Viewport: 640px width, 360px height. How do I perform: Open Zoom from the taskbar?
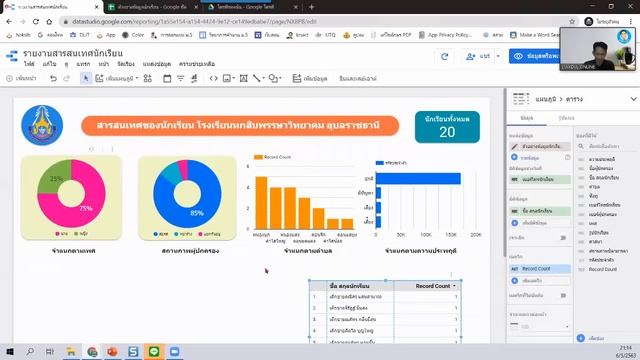pyautogui.click(x=175, y=351)
